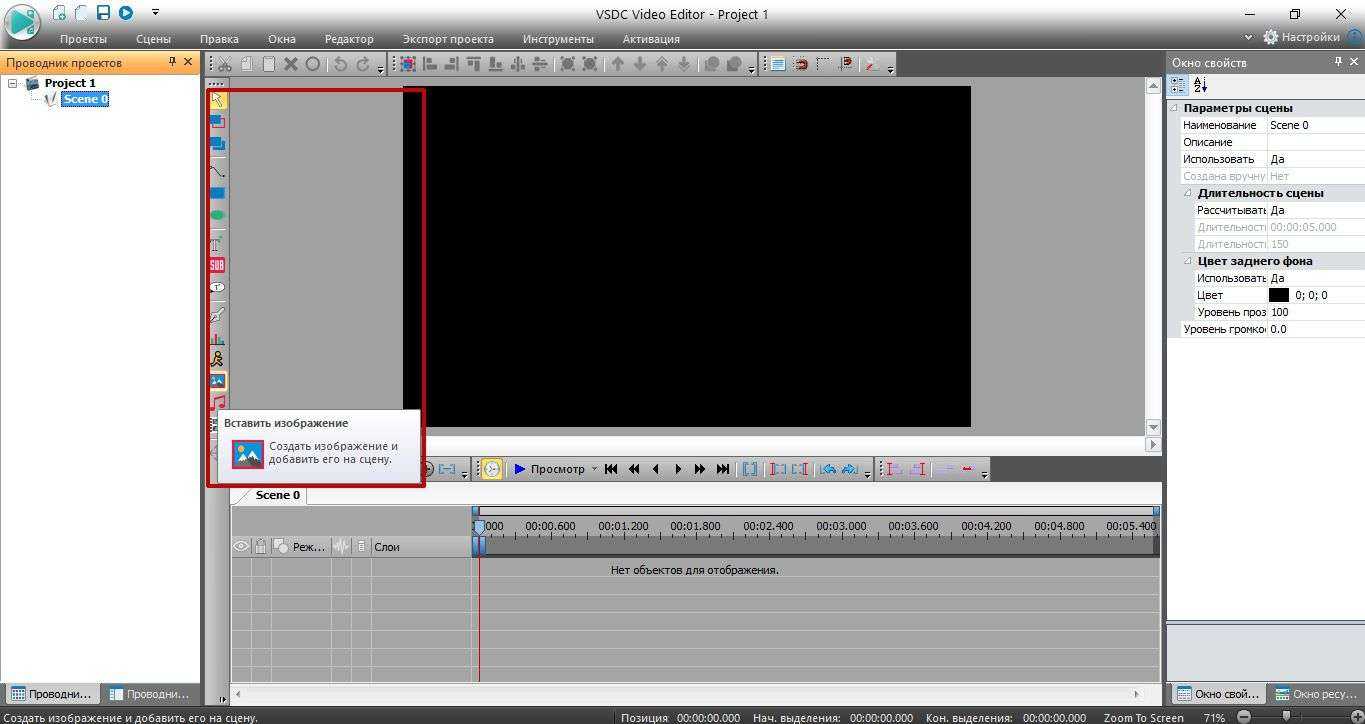Select the green ellipse shape tool

tap(217, 215)
